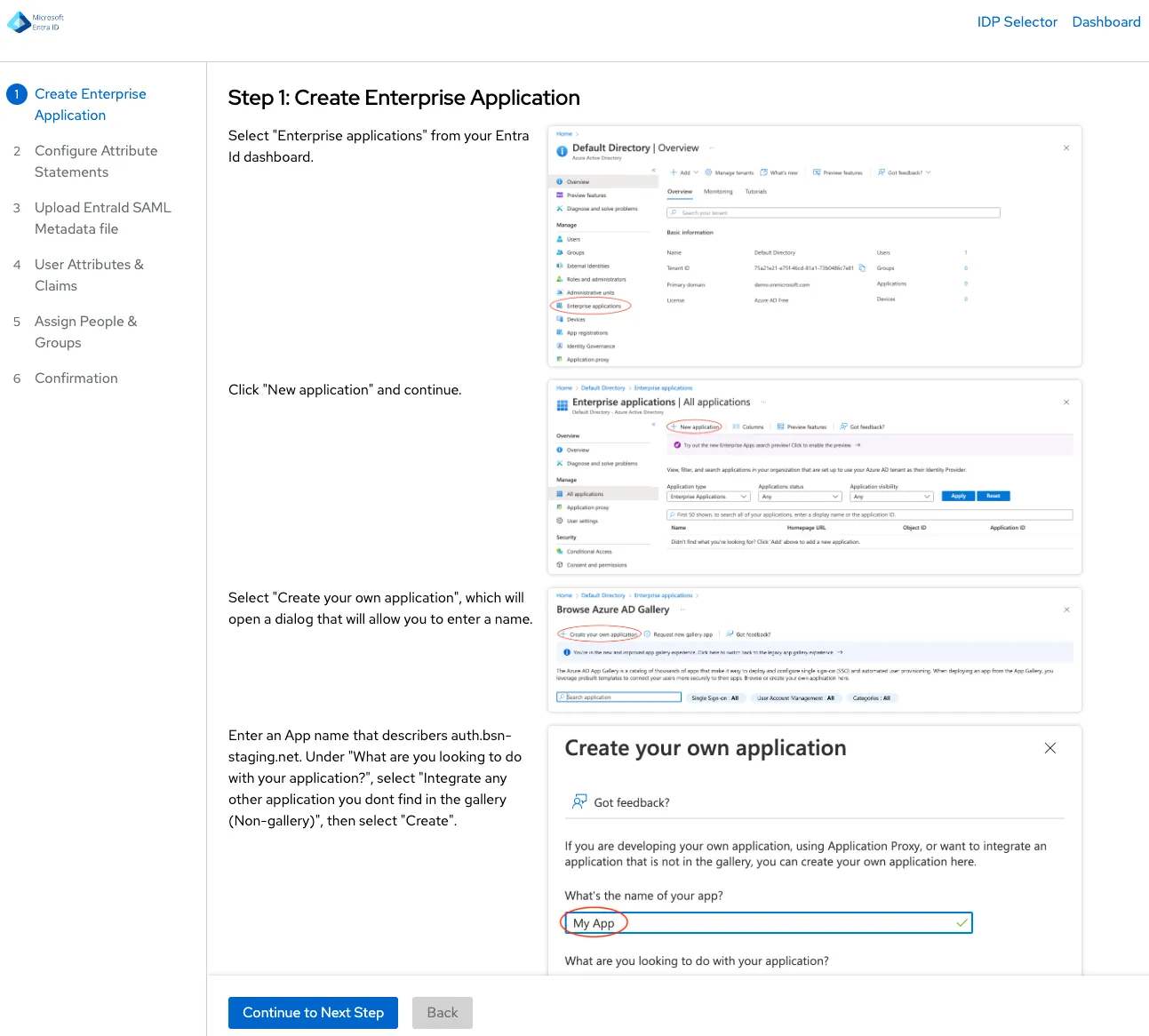Open the Default Directory Overview screenshot

coord(815,246)
